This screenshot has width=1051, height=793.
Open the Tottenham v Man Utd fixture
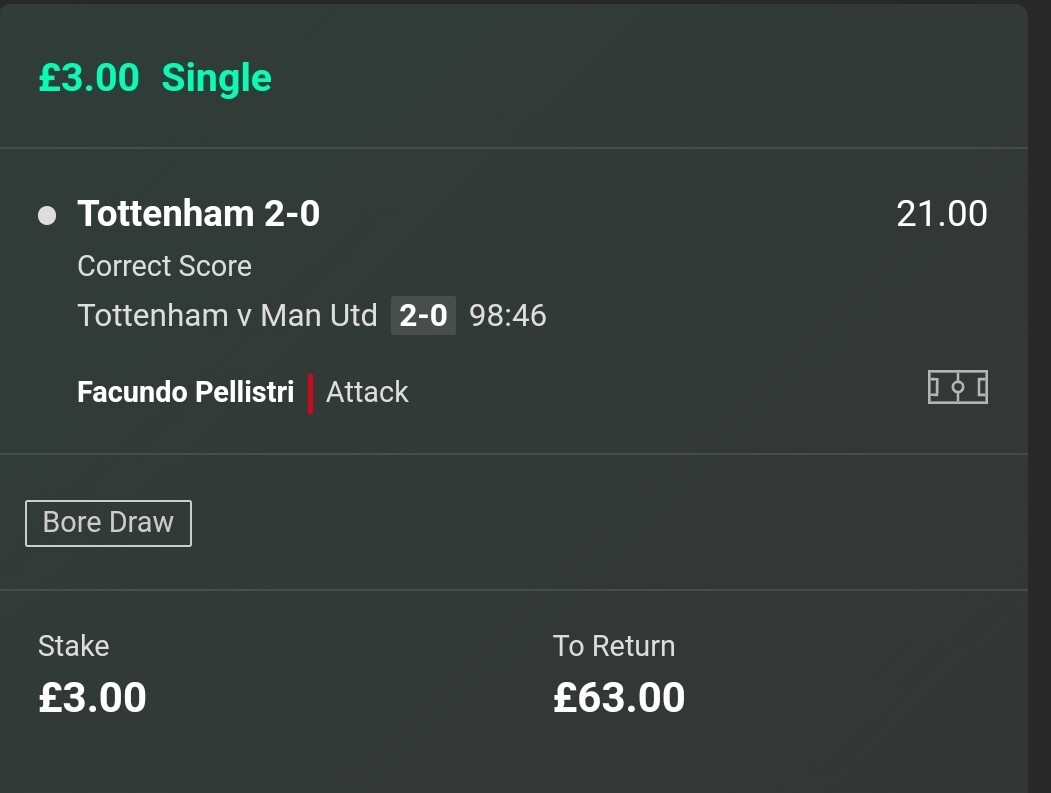tap(227, 316)
